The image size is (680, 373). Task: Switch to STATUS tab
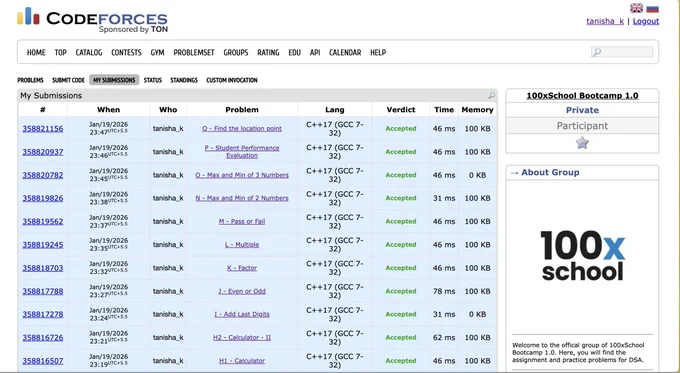[153, 80]
